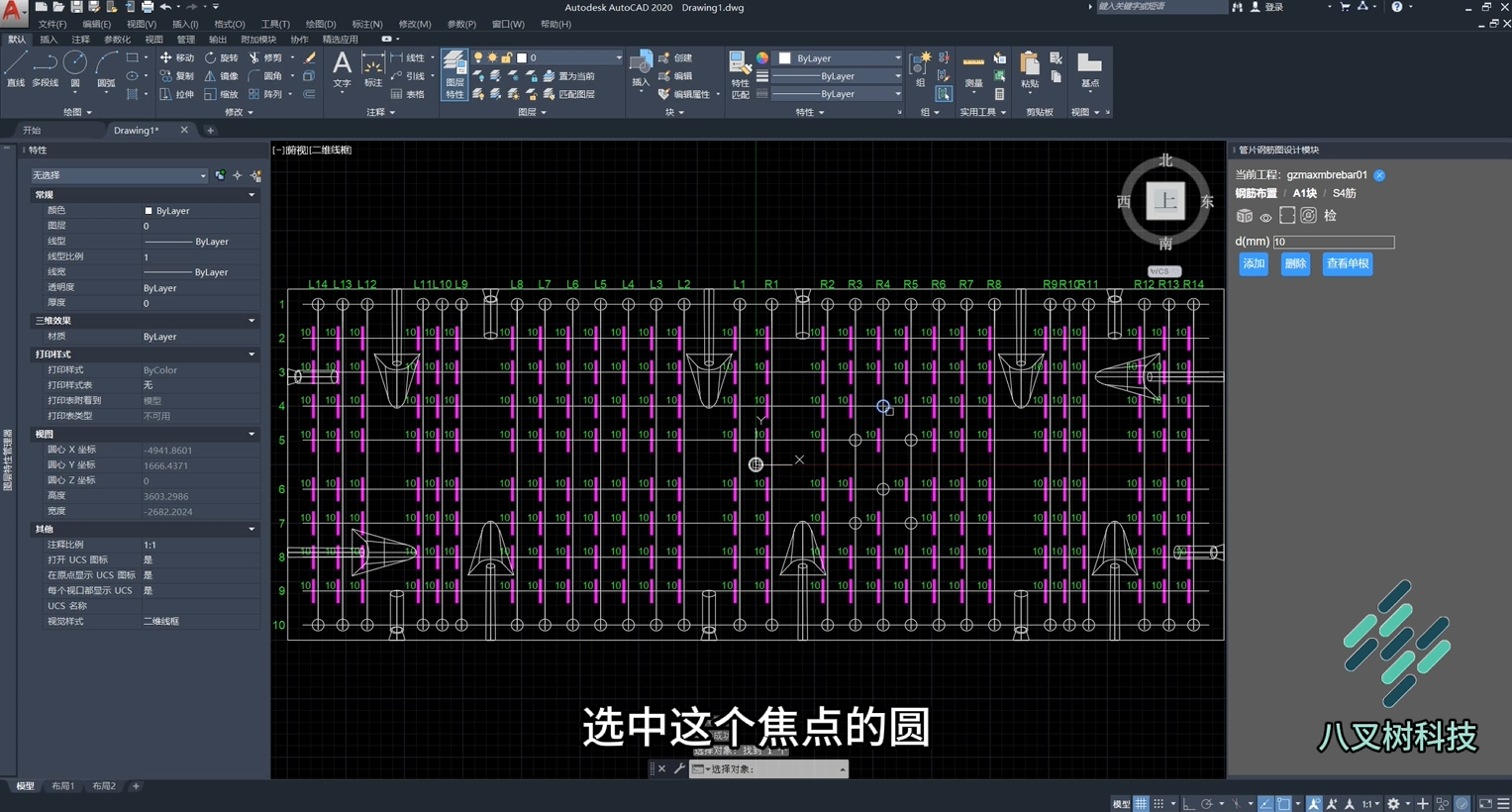This screenshot has width=1512, height=812.
Task: Switch to the 参数化 ribbon tab
Action: (117, 40)
